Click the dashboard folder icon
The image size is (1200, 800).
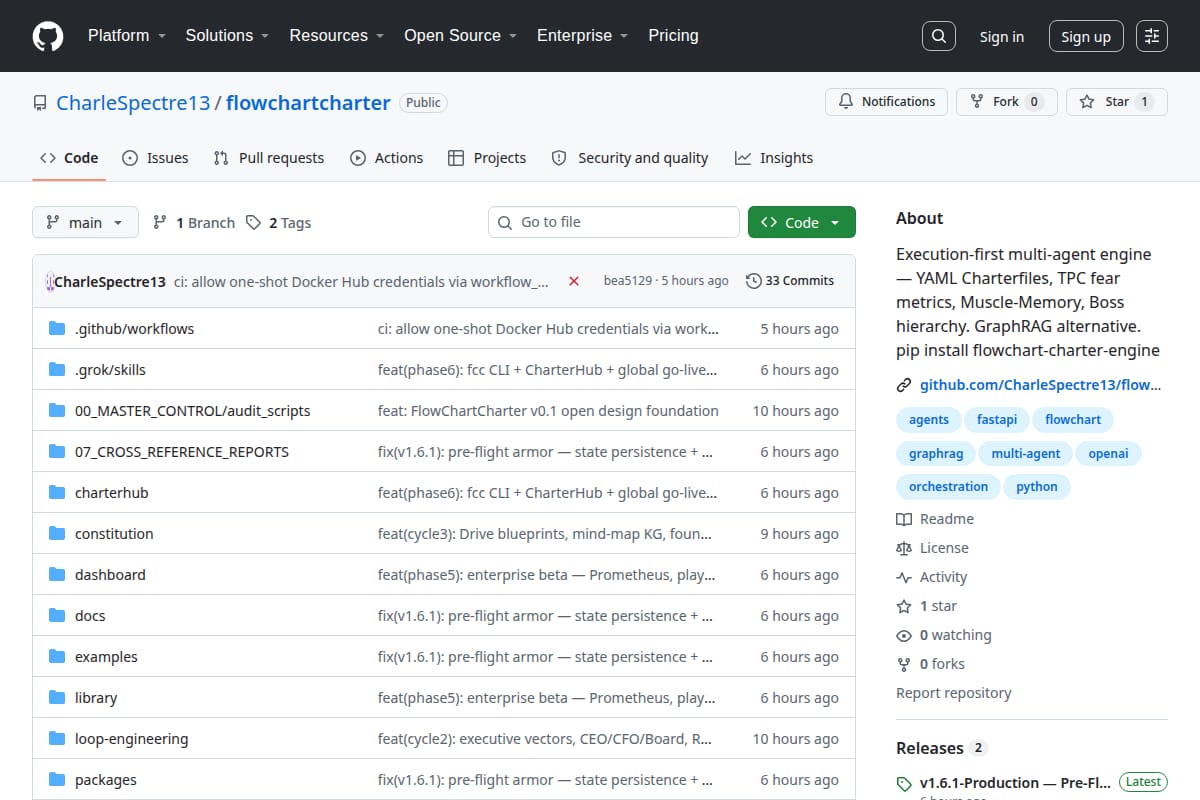click(x=57, y=574)
